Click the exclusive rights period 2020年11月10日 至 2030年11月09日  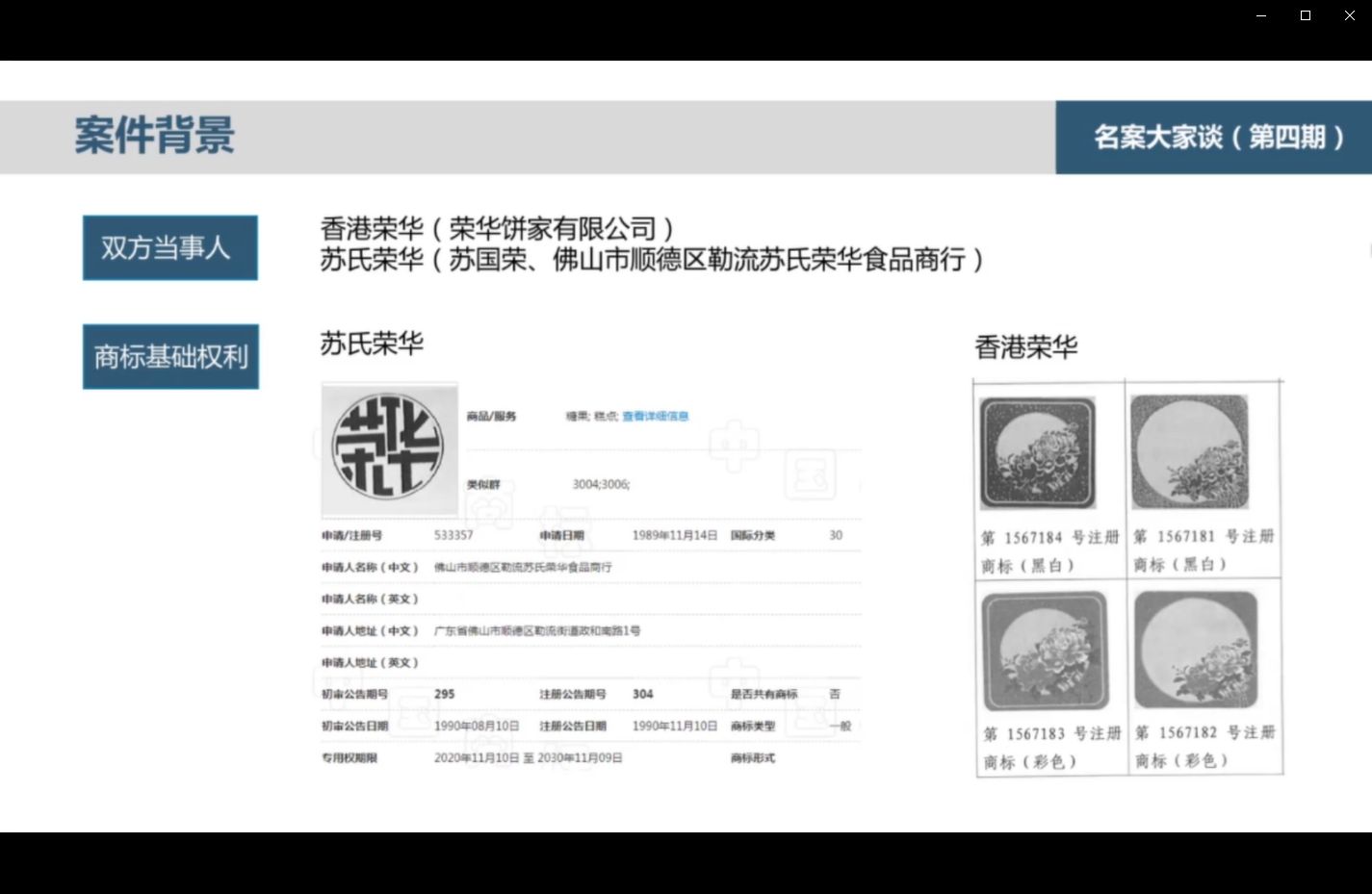point(528,758)
